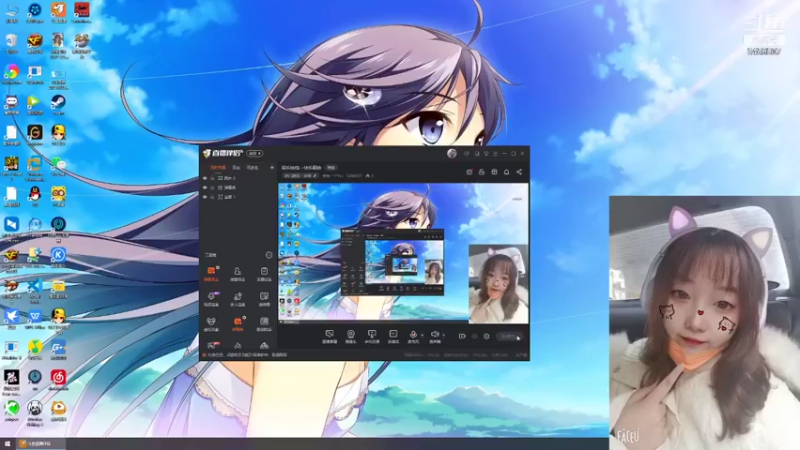Click the plus button beside scene tabs

[272, 167]
